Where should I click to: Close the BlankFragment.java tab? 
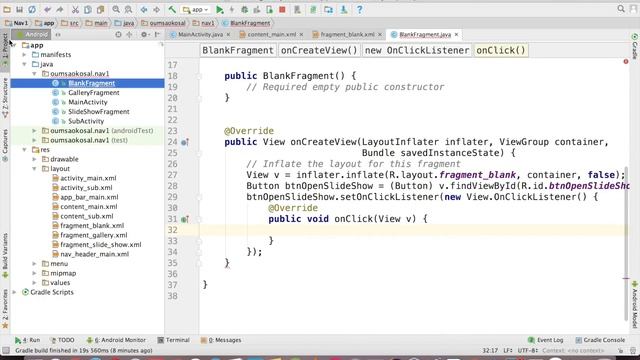coord(456,35)
